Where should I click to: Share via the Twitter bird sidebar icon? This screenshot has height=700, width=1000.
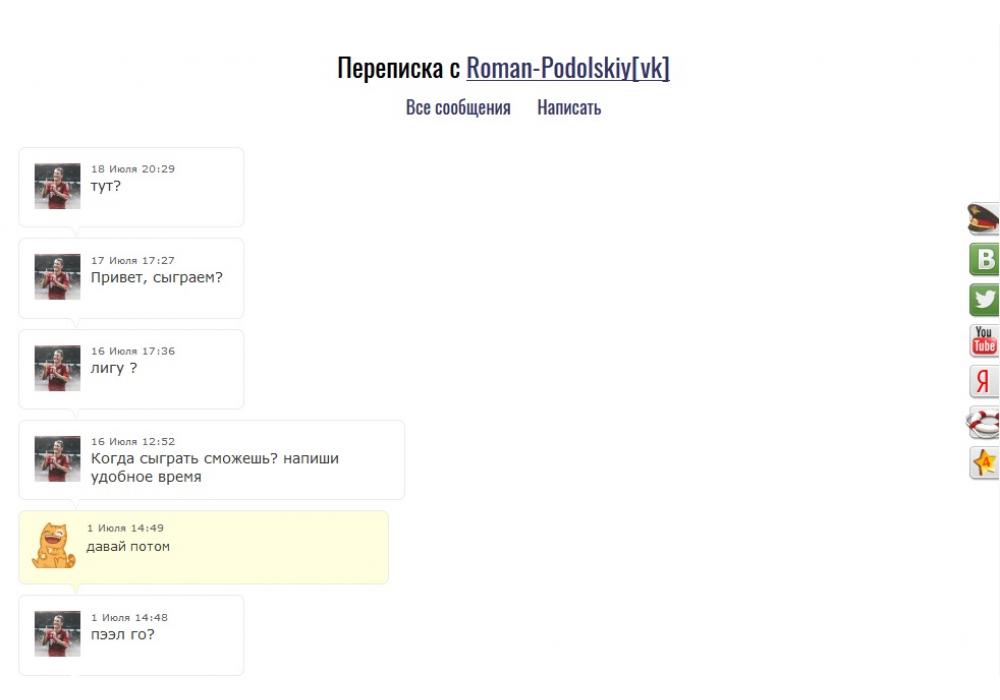[984, 300]
